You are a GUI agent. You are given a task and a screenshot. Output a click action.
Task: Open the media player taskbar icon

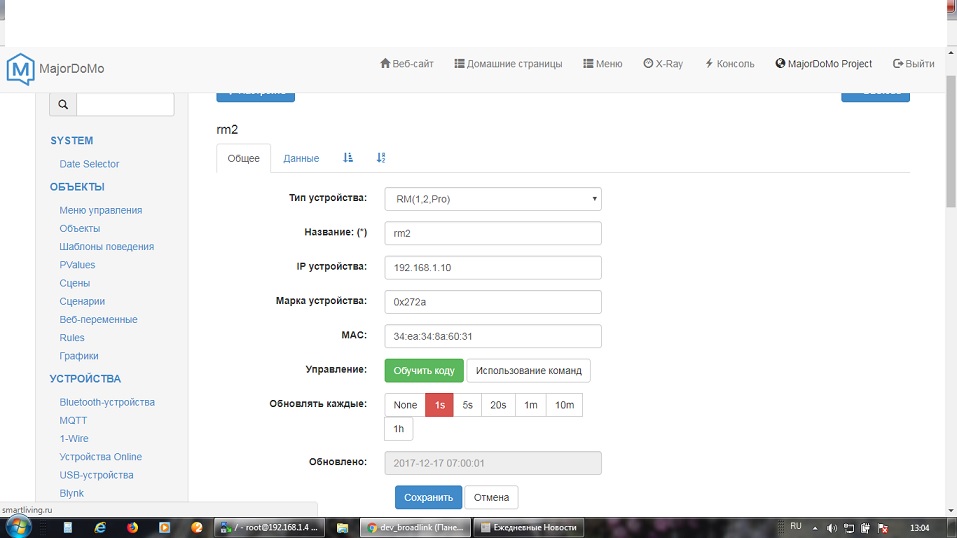click(x=164, y=528)
